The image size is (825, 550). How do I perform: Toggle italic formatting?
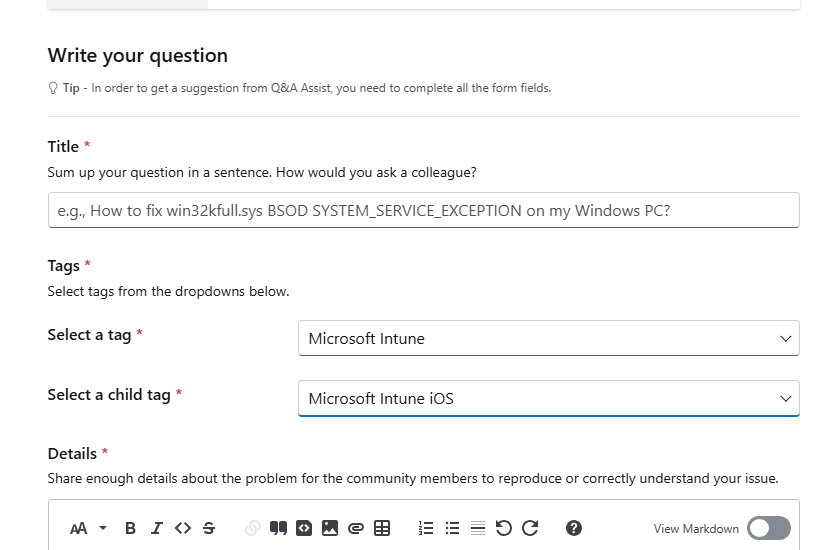pyautogui.click(x=156, y=528)
